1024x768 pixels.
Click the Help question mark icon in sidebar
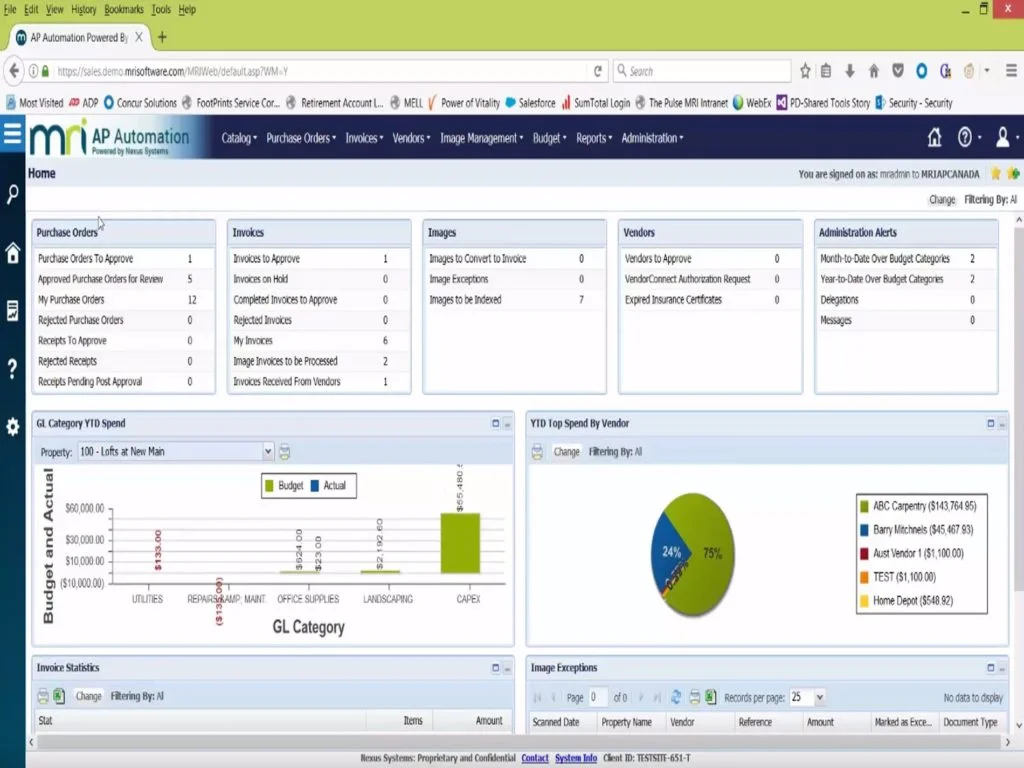point(13,368)
